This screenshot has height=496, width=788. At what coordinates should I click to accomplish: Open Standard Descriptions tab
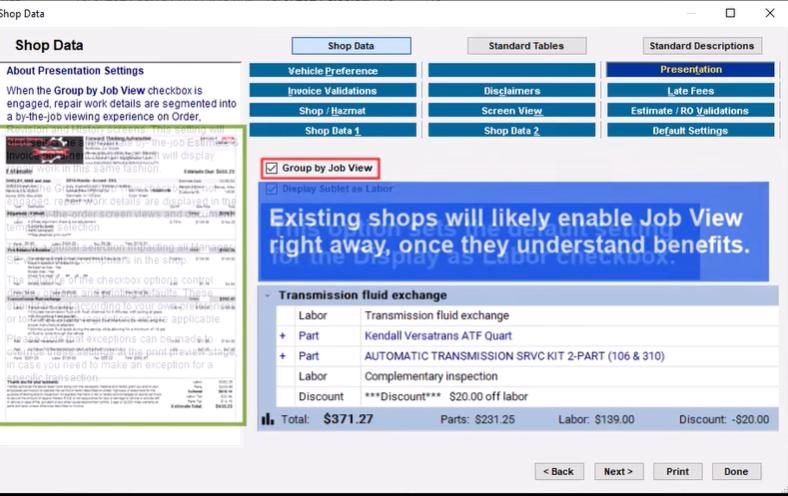click(x=702, y=46)
